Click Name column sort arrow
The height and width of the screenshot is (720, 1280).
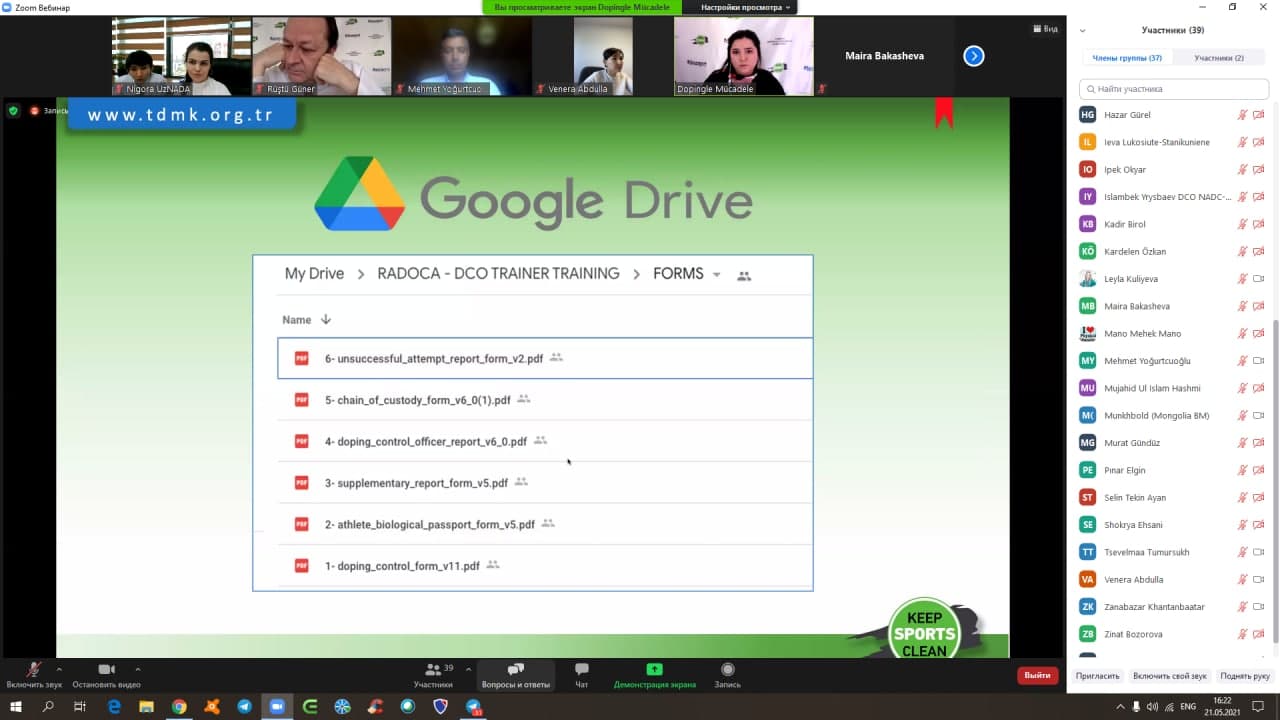click(325, 320)
